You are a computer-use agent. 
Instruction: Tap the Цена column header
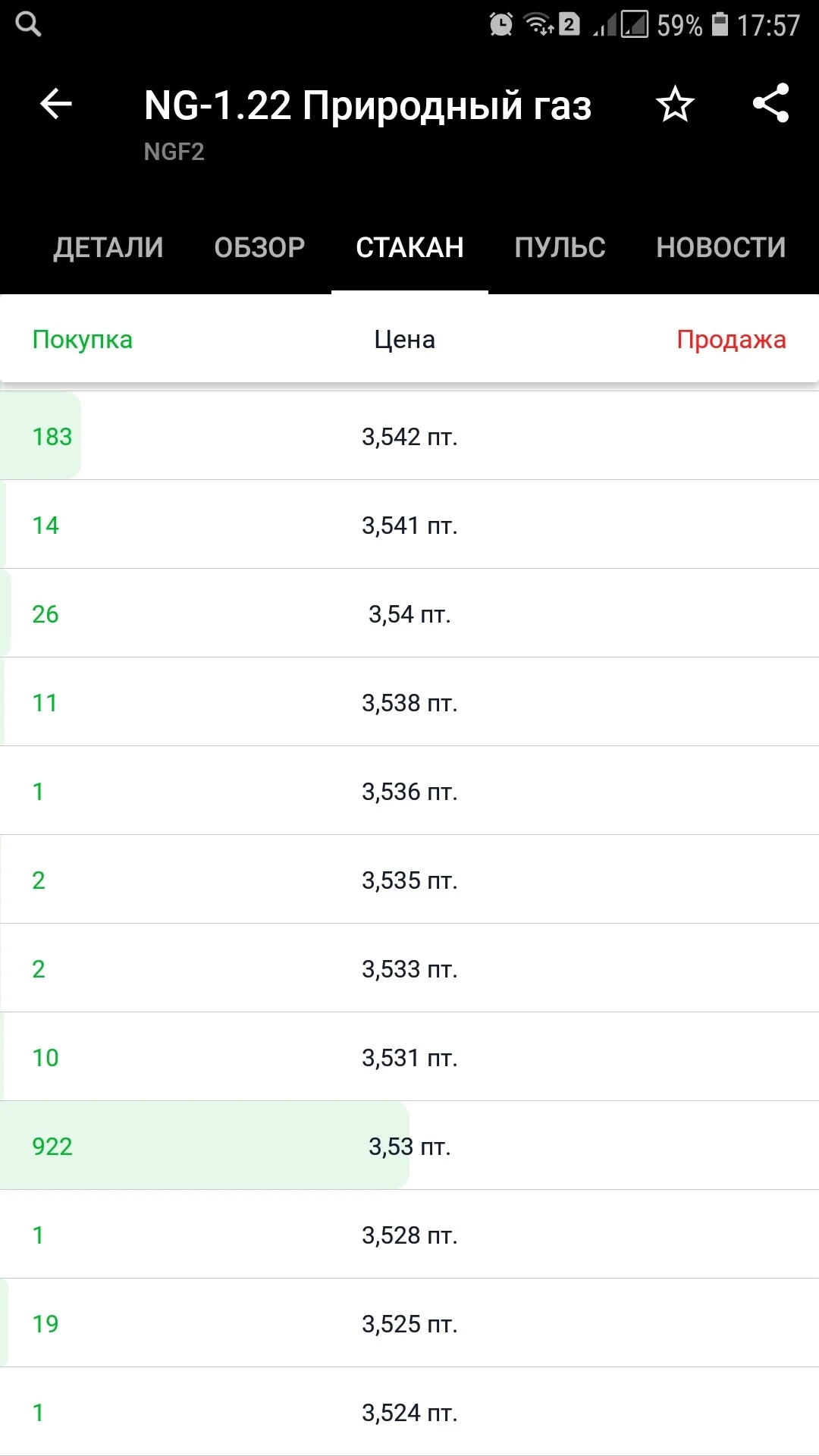pyautogui.click(x=405, y=339)
